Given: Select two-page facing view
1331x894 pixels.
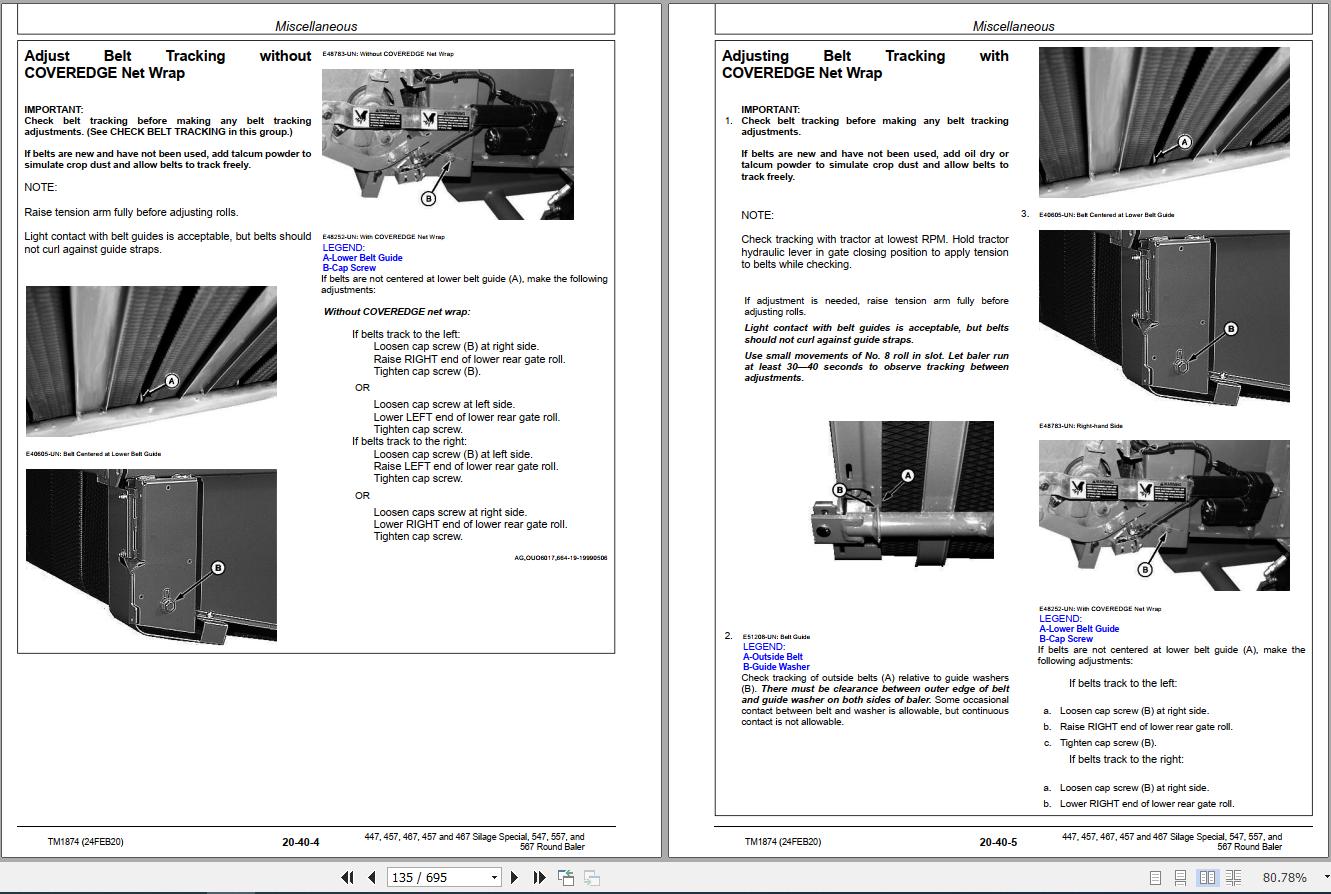Looking at the screenshot, I should click(x=1207, y=877).
